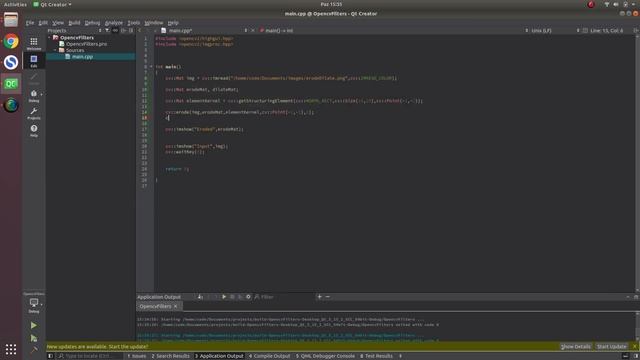This screenshot has height=360, width=640.
Task: Open the View menu
Action: (58, 23)
